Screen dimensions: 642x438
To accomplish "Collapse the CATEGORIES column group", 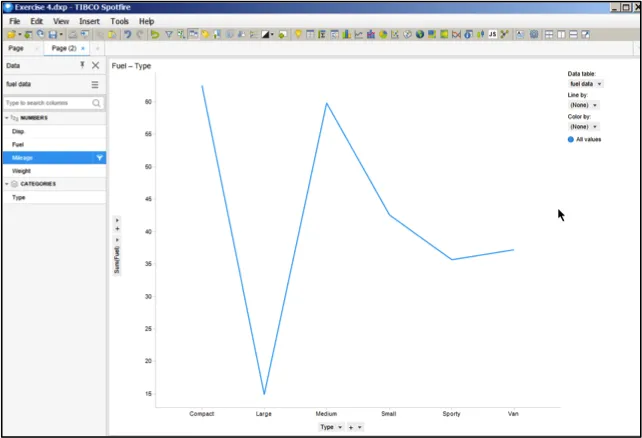I will click(7, 184).
